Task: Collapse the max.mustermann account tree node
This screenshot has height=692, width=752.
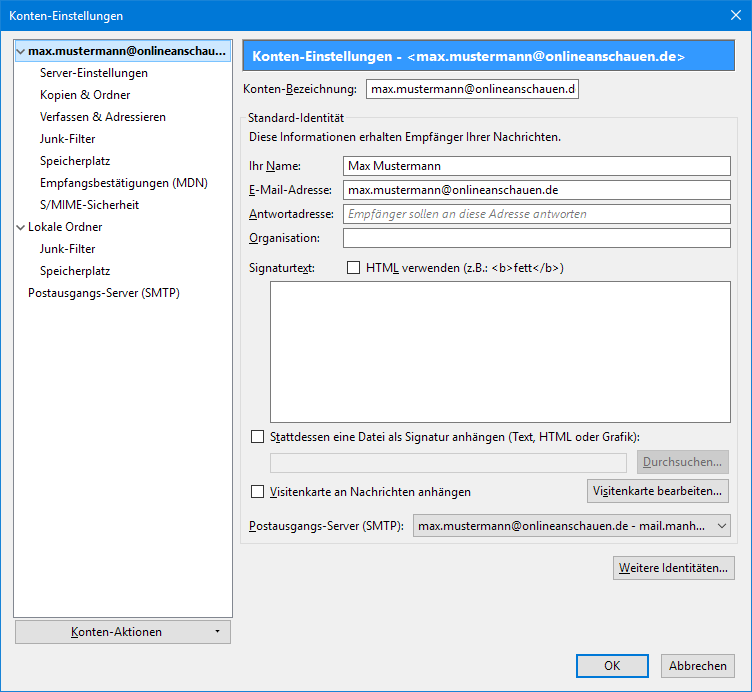Action: 21,51
